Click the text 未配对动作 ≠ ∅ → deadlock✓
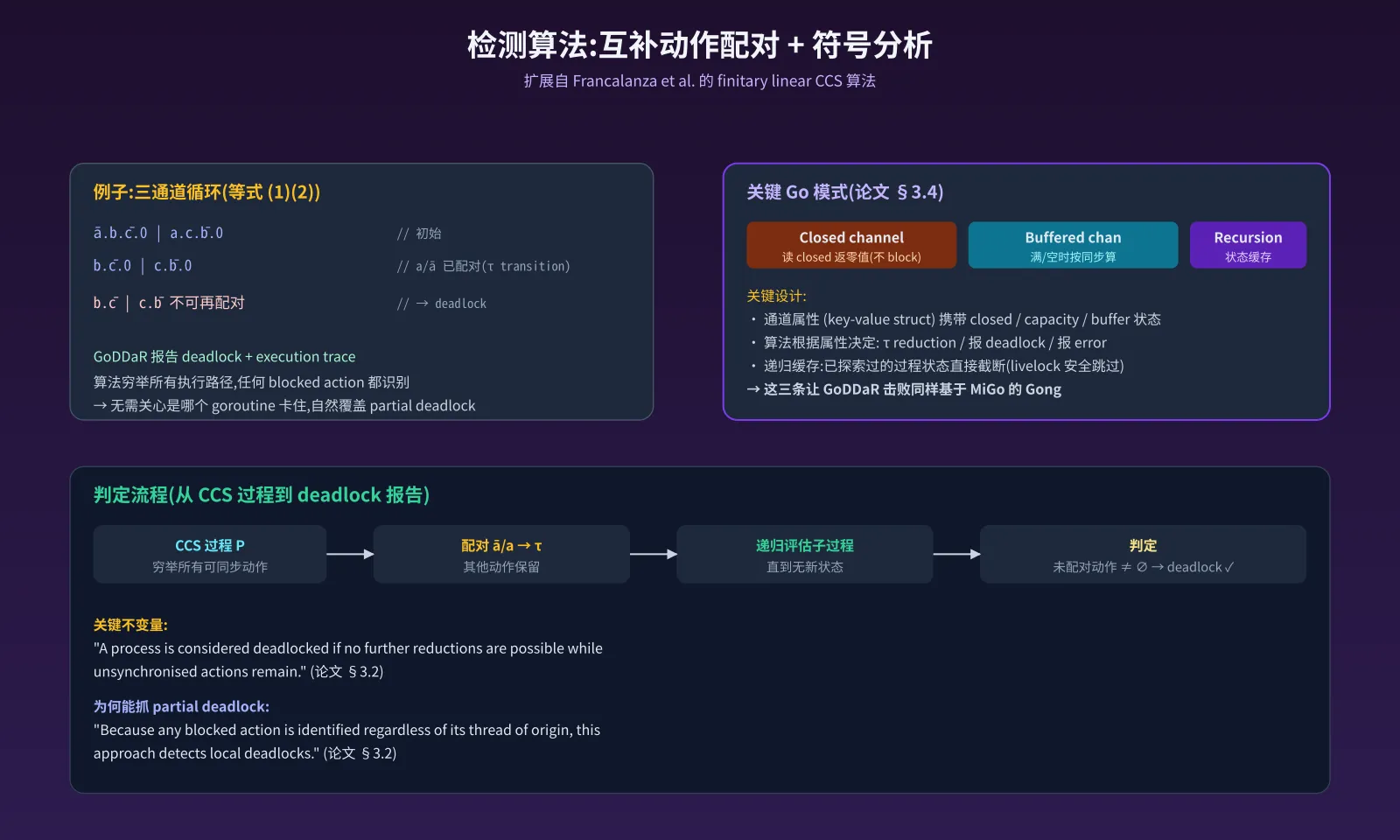1400x840 pixels. 1143,567
